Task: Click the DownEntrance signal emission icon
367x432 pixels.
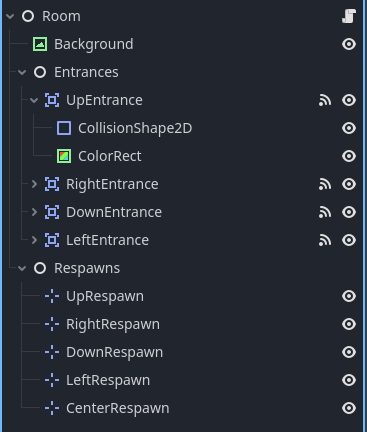Action: click(325, 212)
